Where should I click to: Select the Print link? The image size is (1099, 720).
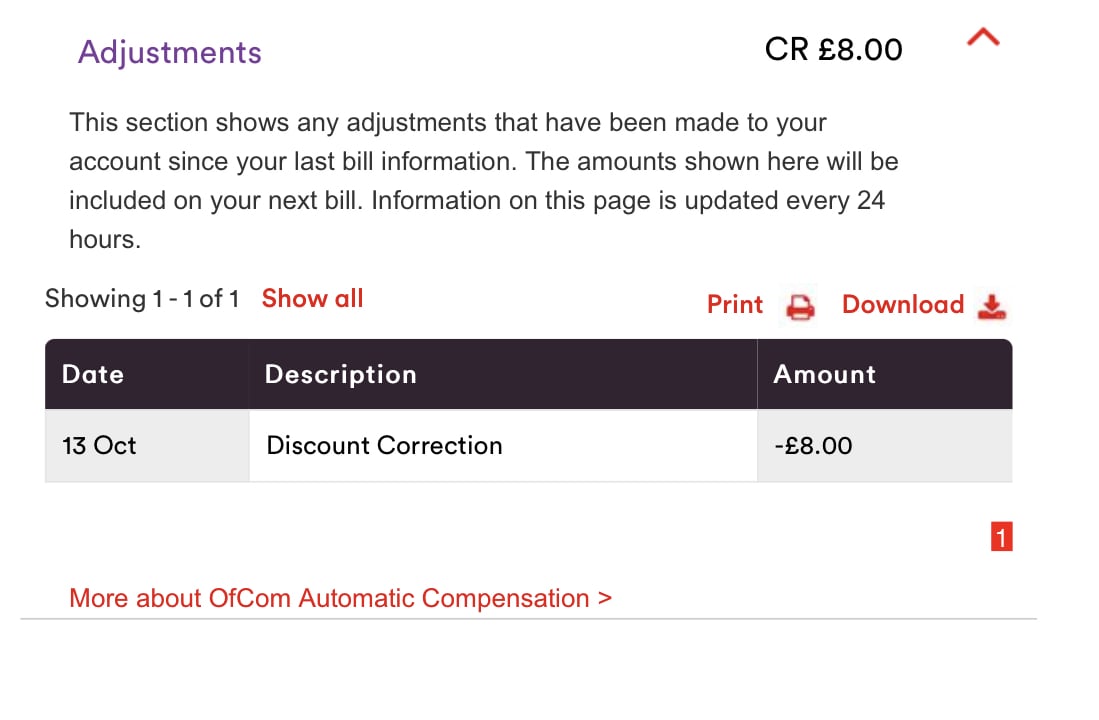tap(735, 304)
